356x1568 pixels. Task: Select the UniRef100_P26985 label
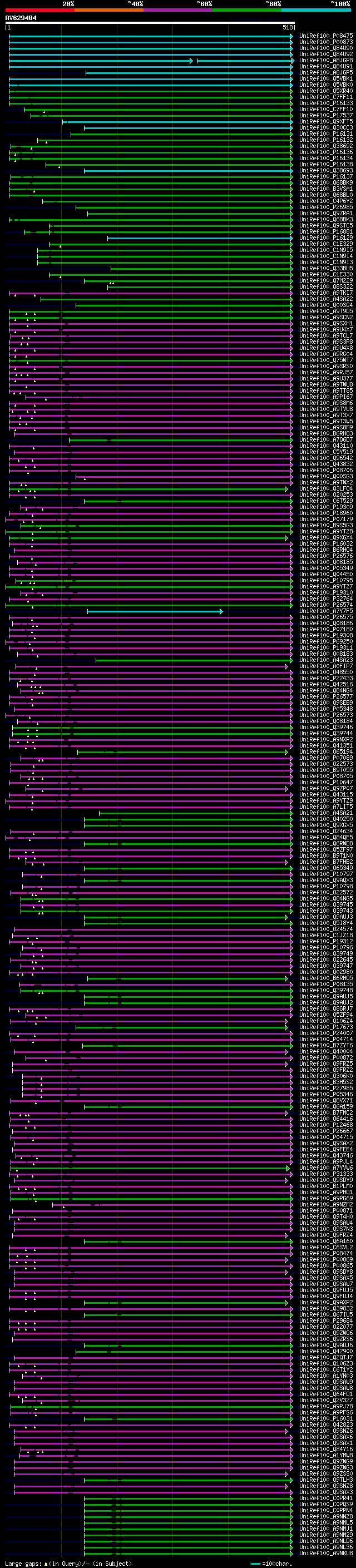click(x=325, y=207)
